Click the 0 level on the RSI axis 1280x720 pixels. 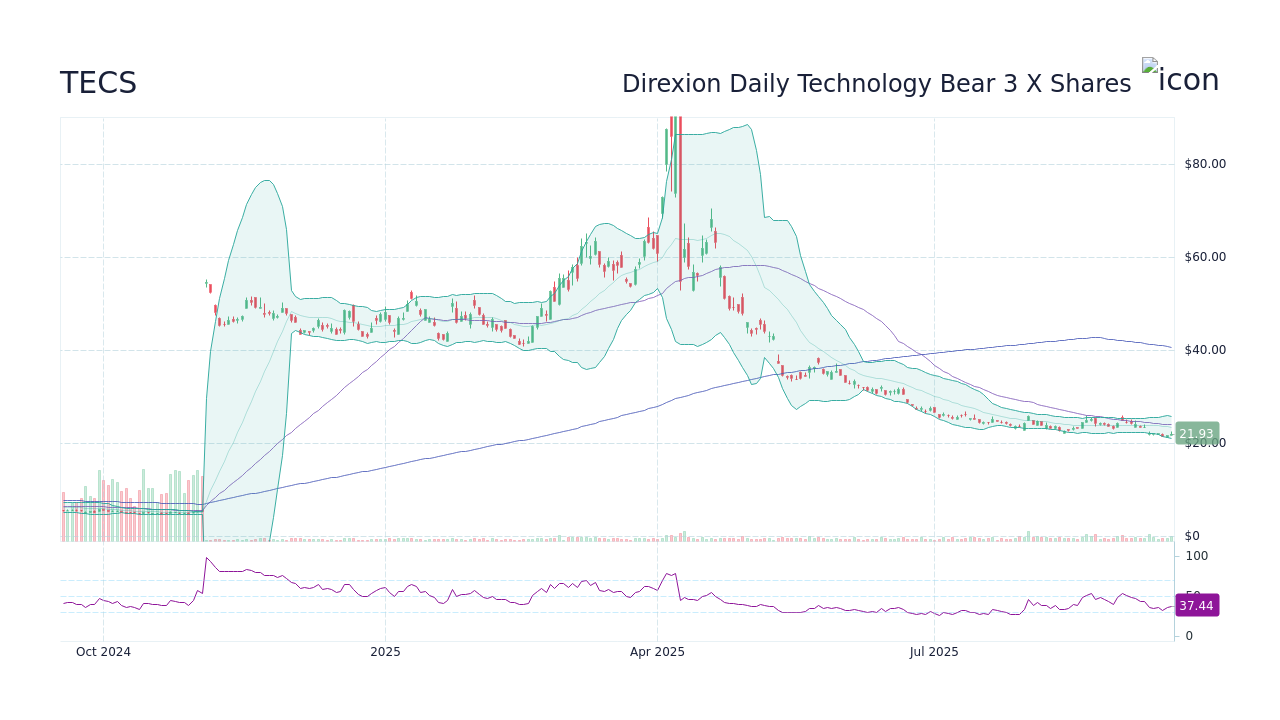tap(1189, 636)
